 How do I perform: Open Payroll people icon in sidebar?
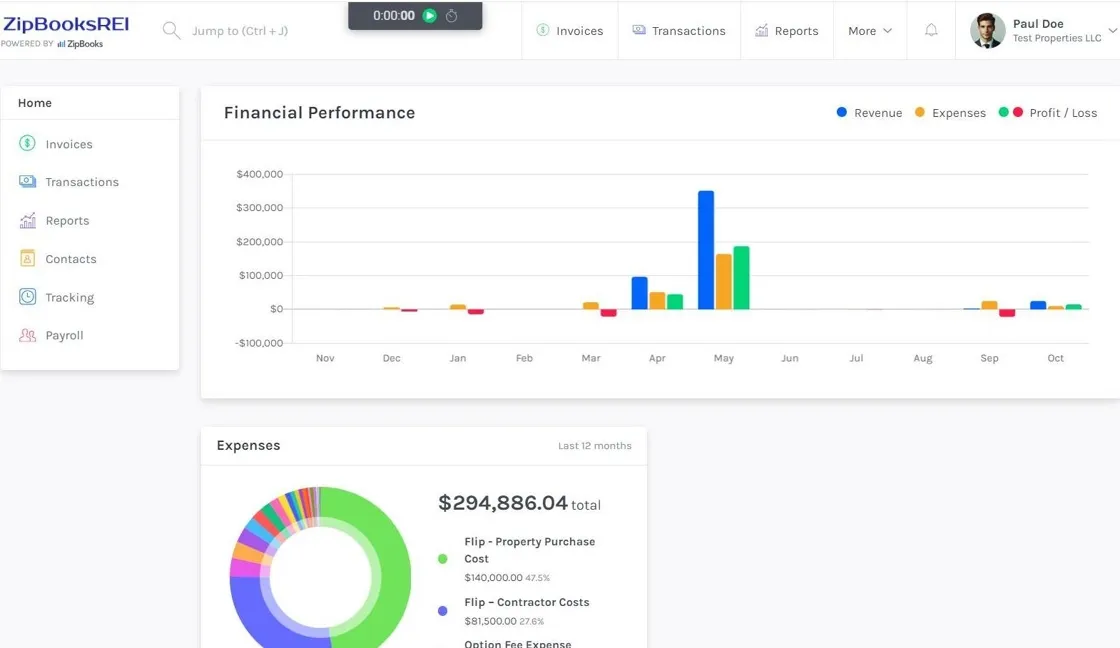[x=27, y=335]
